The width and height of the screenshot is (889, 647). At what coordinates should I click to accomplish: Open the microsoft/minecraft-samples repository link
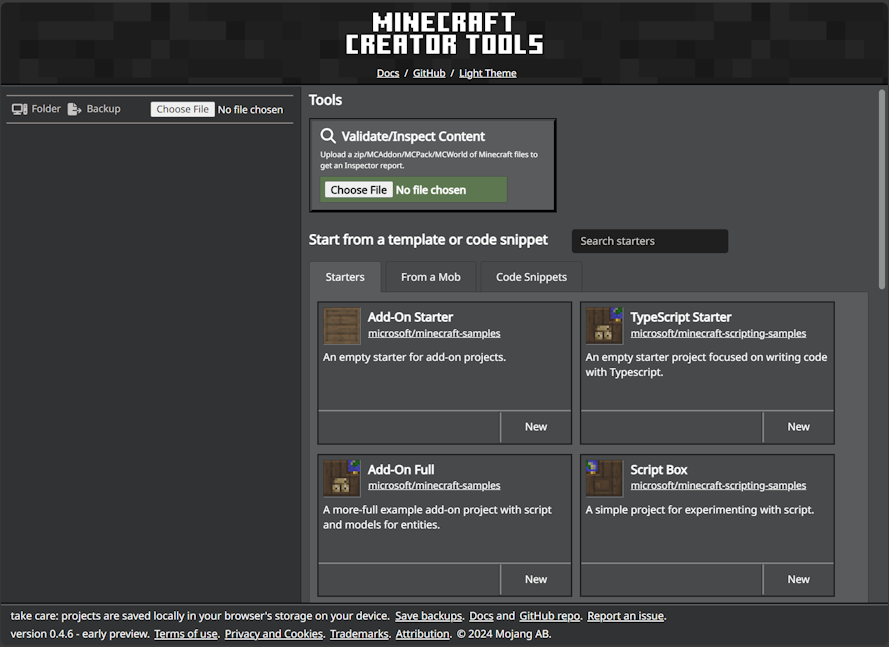[x=434, y=332]
